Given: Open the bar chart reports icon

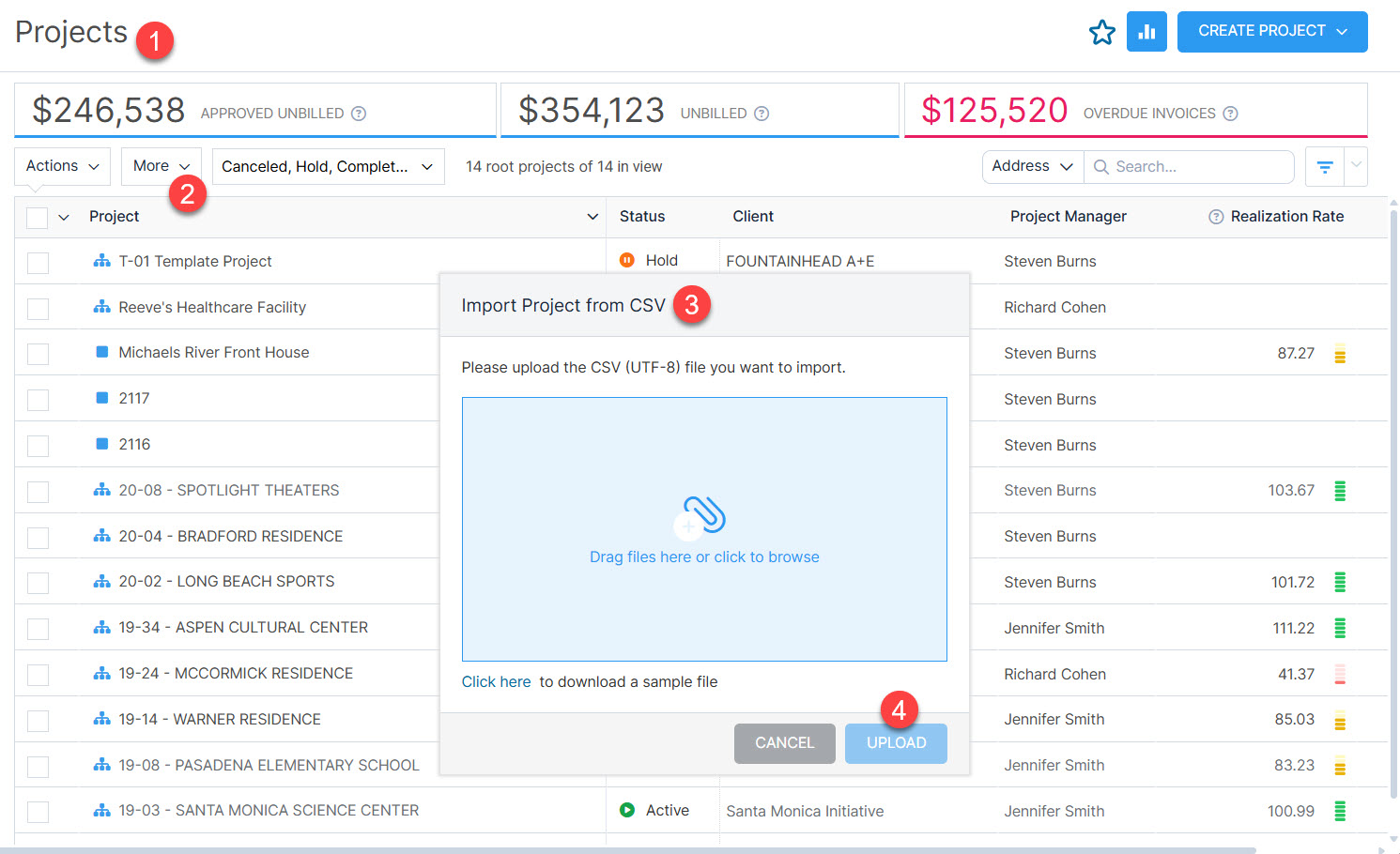Looking at the screenshot, I should tap(1146, 31).
